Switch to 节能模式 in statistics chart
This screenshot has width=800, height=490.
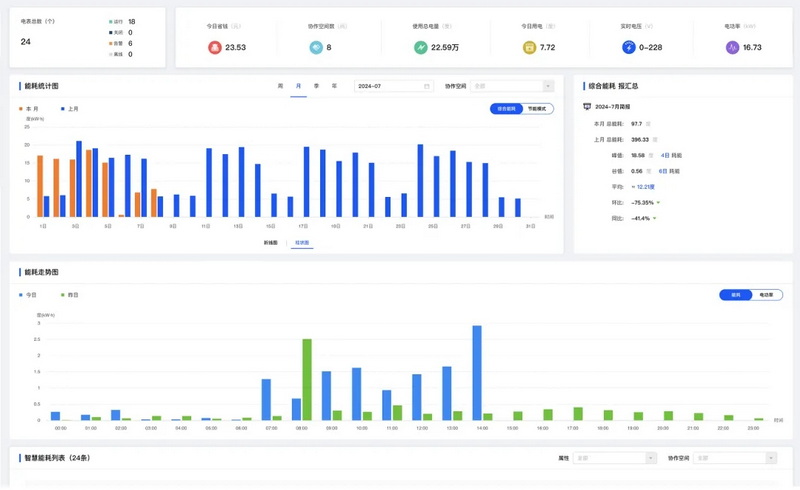point(536,108)
